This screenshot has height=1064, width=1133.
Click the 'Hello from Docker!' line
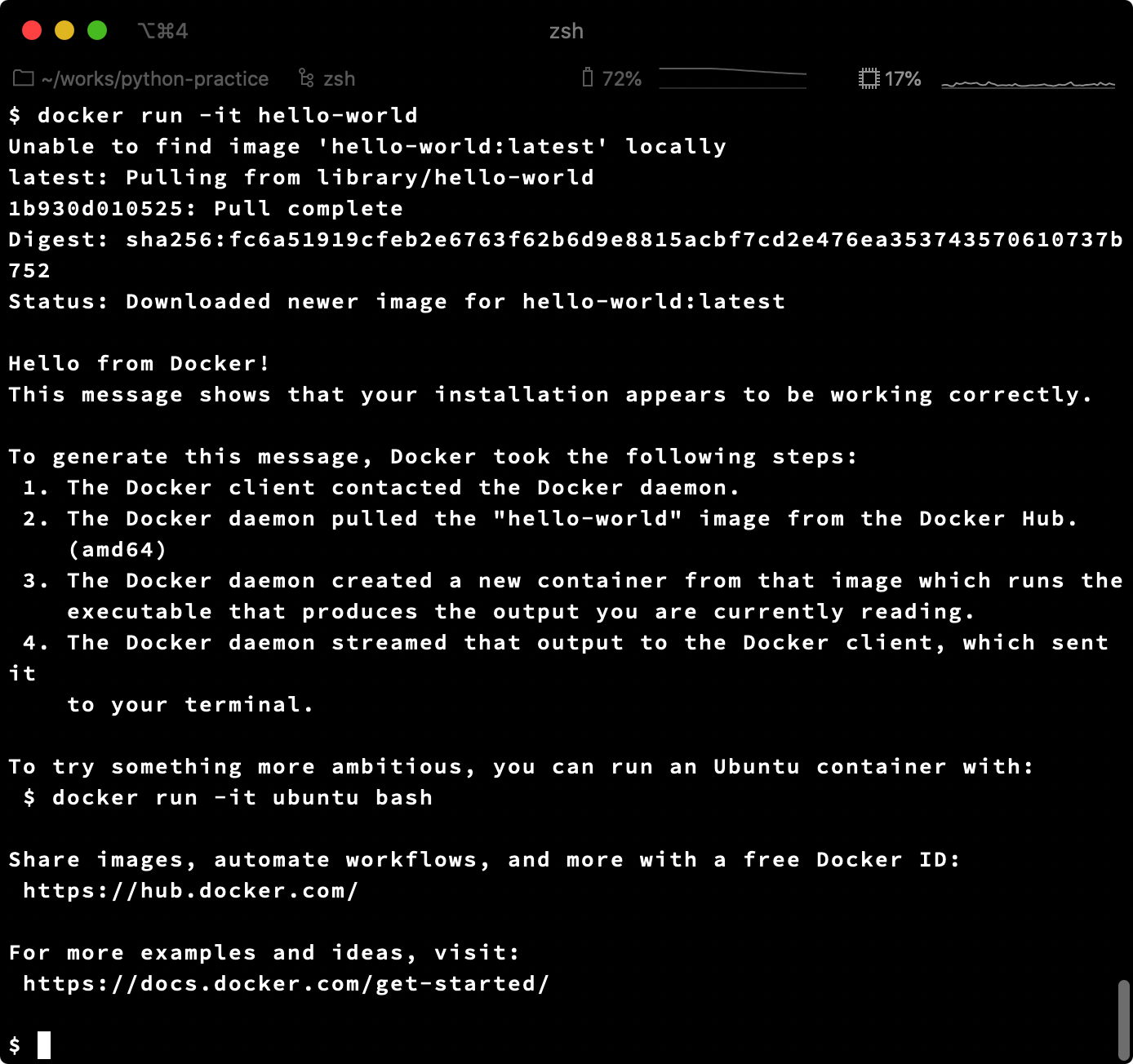pyautogui.click(x=139, y=363)
